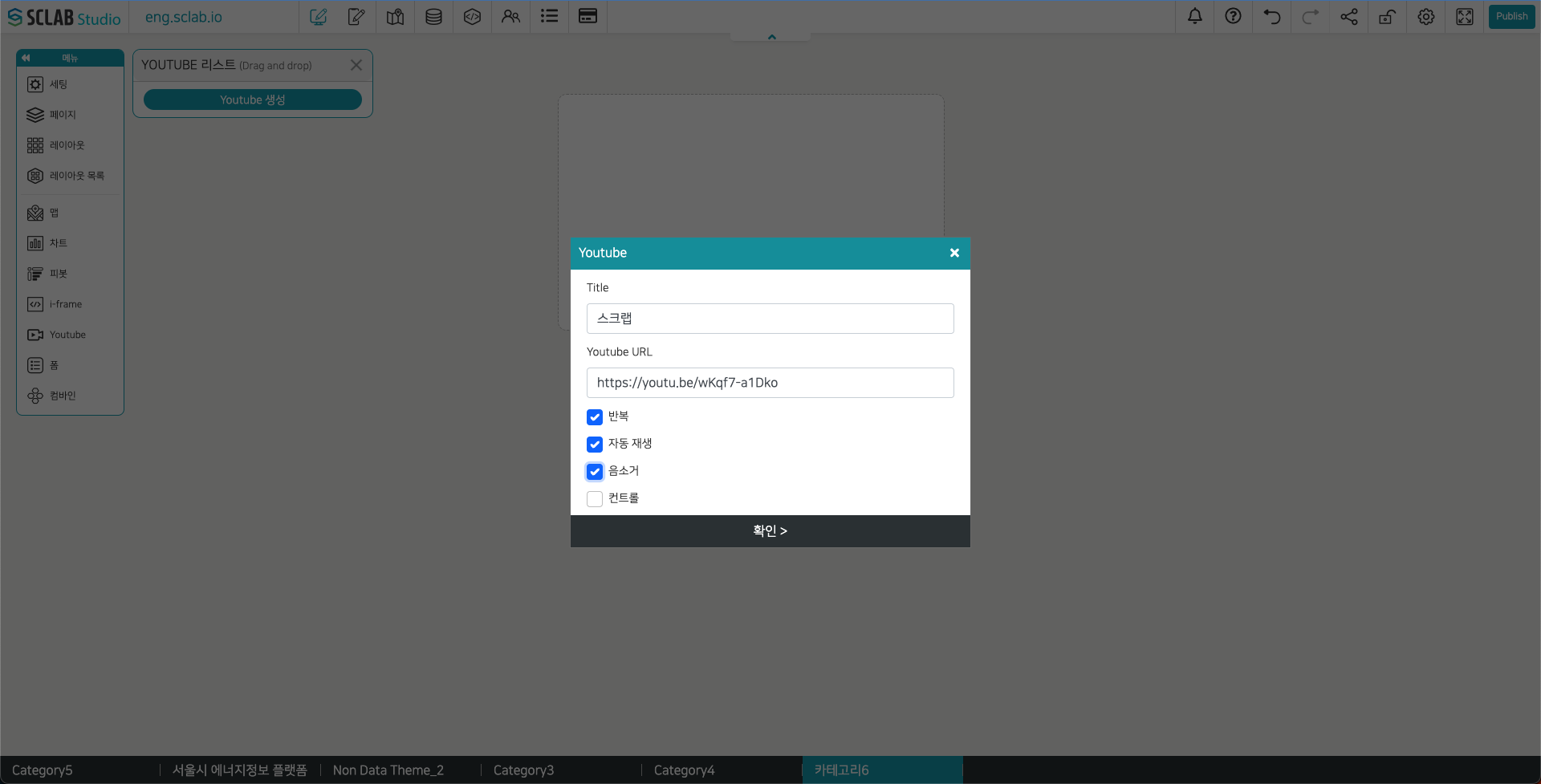Close the Youtube dialog
This screenshot has height=784, width=1541.
pyautogui.click(x=954, y=253)
